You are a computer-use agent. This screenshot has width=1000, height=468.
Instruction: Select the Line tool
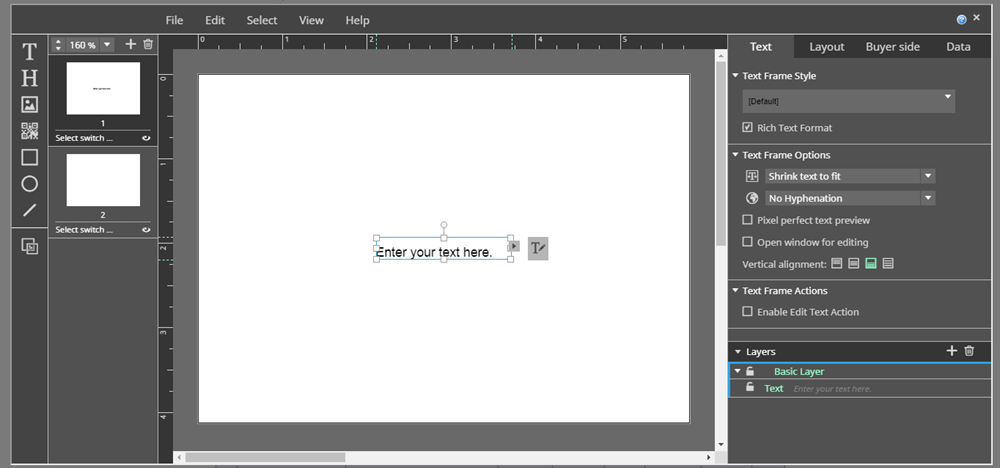[29, 210]
